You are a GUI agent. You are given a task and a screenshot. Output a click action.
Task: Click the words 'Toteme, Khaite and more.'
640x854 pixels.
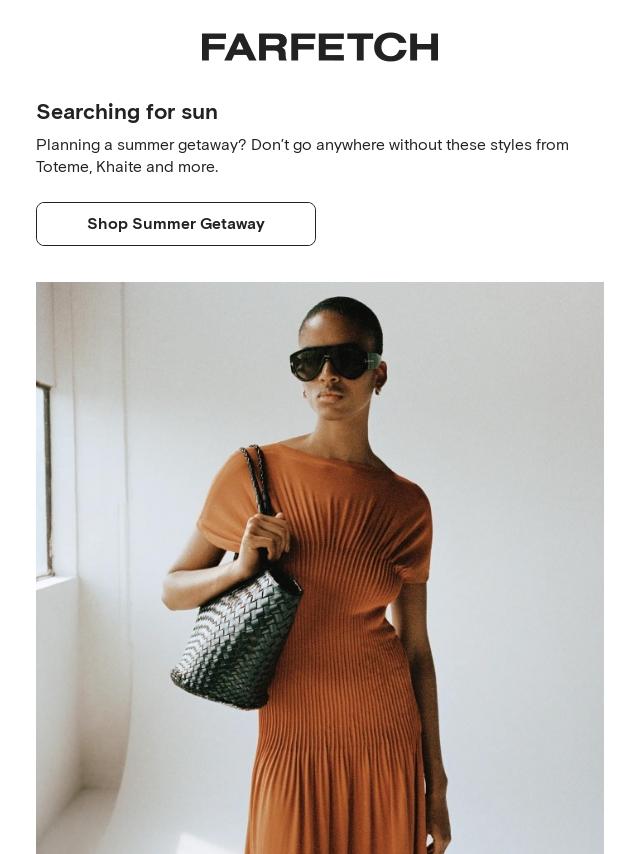point(127,167)
